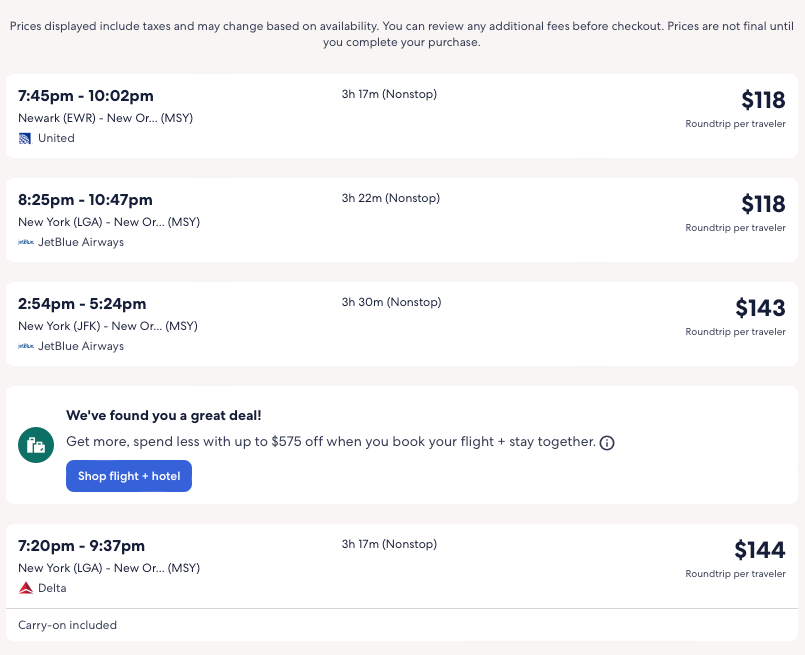Click JetBlue logo on 8:25pm flight
The width and height of the screenshot is (805, 655).
click(x=26, y=242)
